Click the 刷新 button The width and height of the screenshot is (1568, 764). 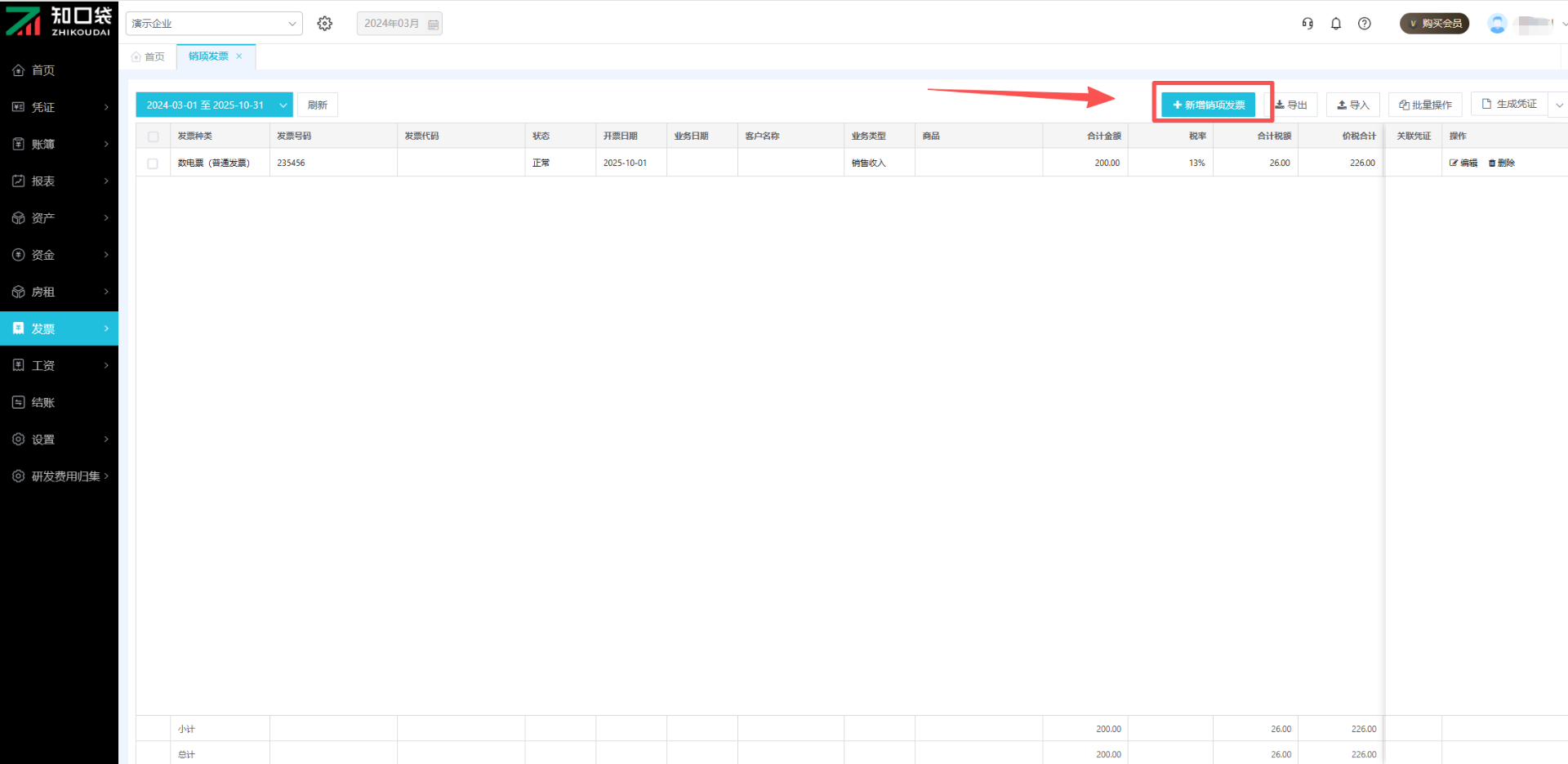[x=318, y=105]
